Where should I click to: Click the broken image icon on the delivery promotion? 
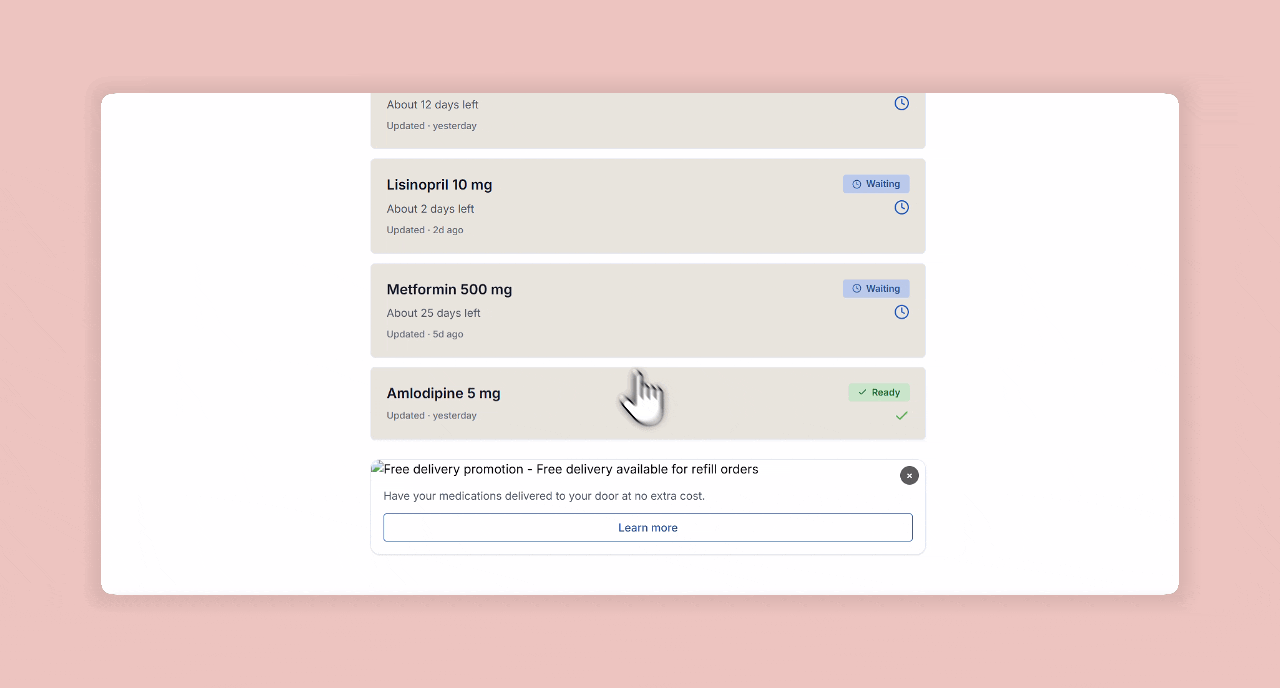(377, 467)
